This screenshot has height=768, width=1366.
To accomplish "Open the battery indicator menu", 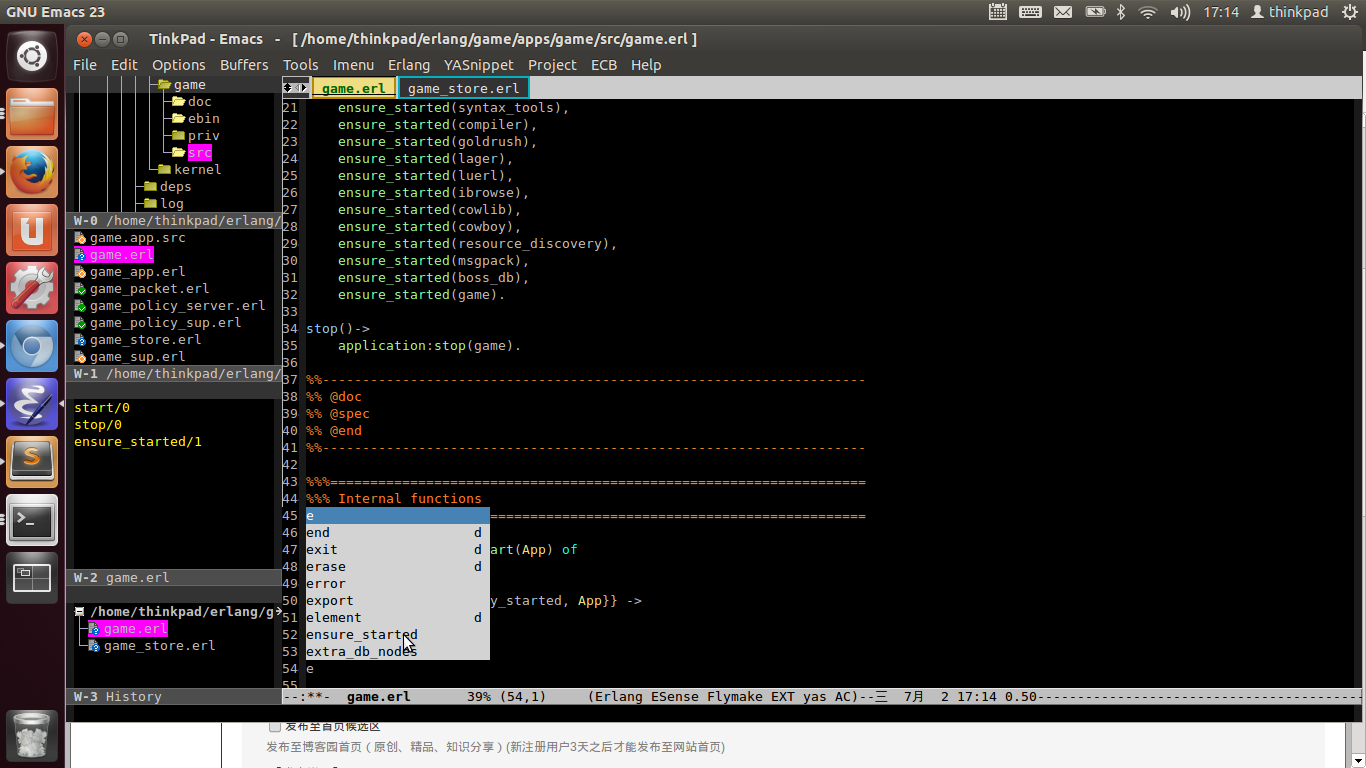I will tap(1095, 12).
